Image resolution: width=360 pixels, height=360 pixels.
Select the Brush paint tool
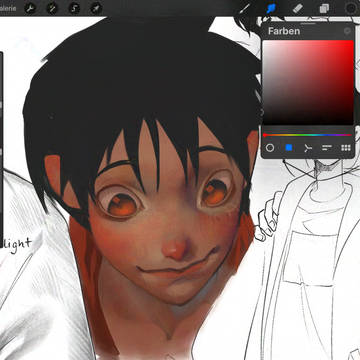pyautogui.click(x=245, y=8)
